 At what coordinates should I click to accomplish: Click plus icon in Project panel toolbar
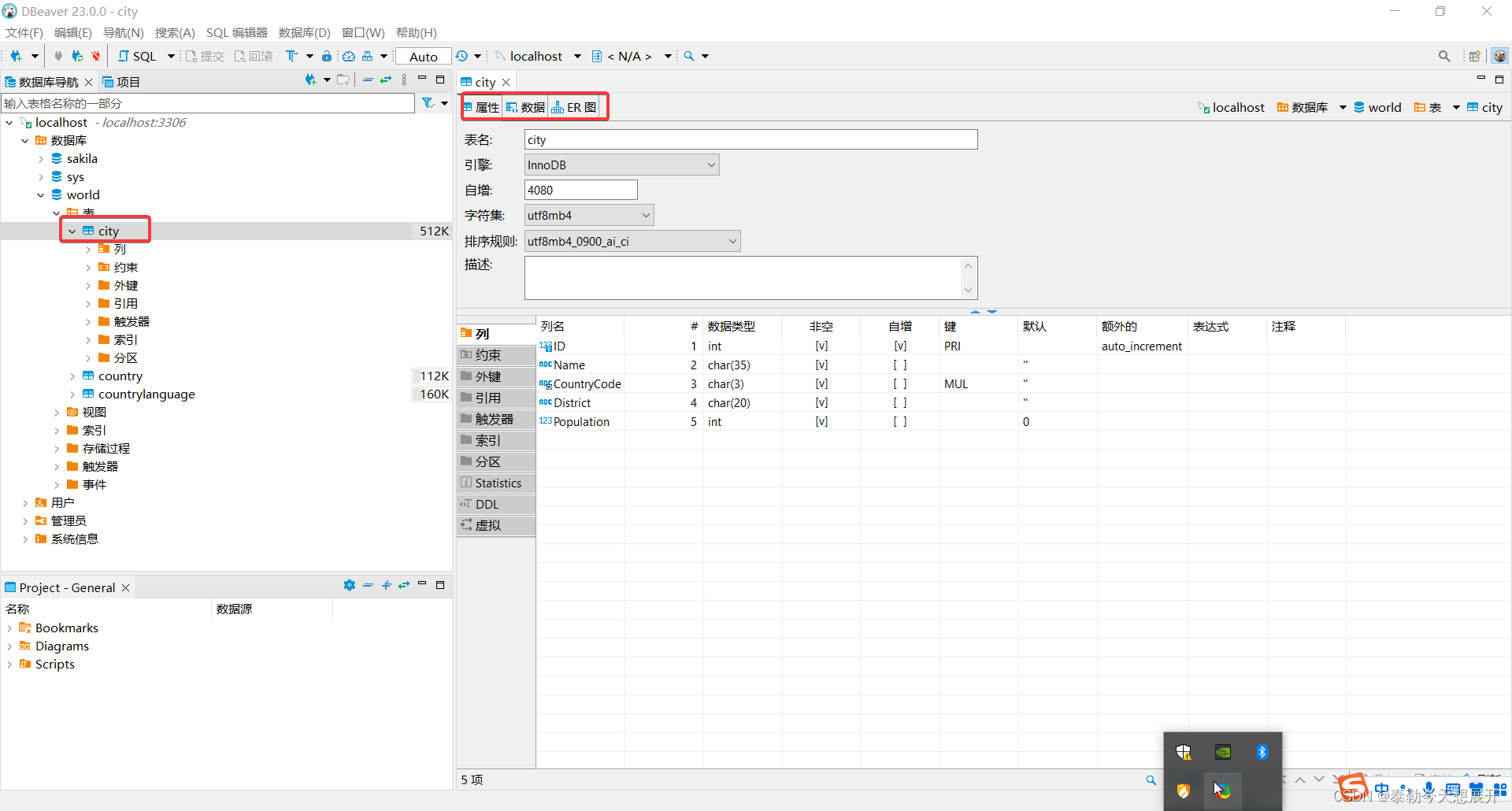click(x=386, y=585)
